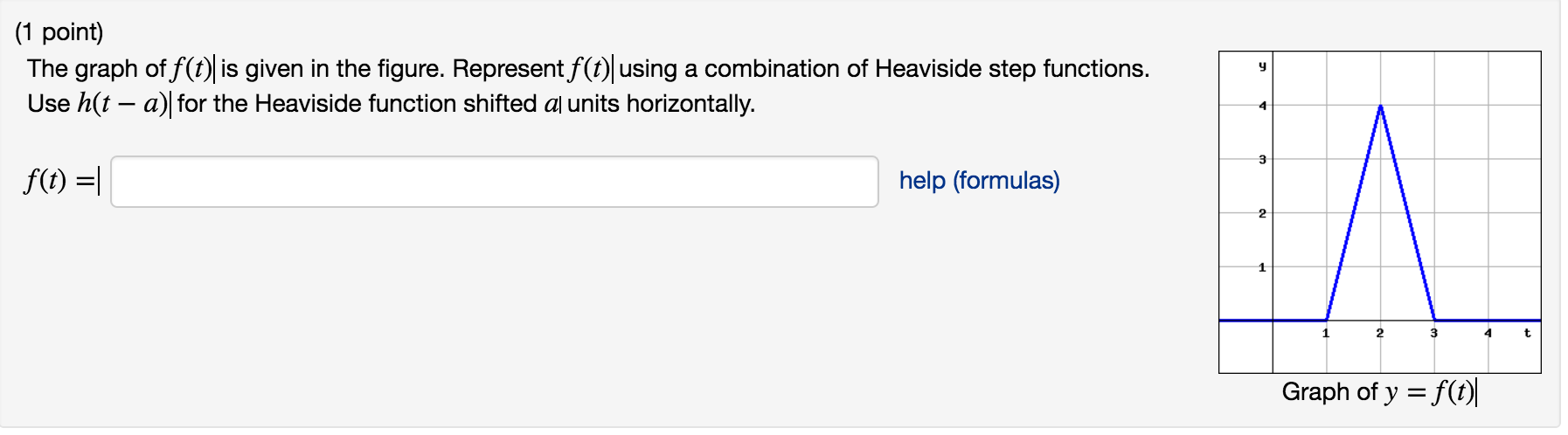Click the "(1 point)" text
Screen dimensions: 1568x435
point(59,32)
